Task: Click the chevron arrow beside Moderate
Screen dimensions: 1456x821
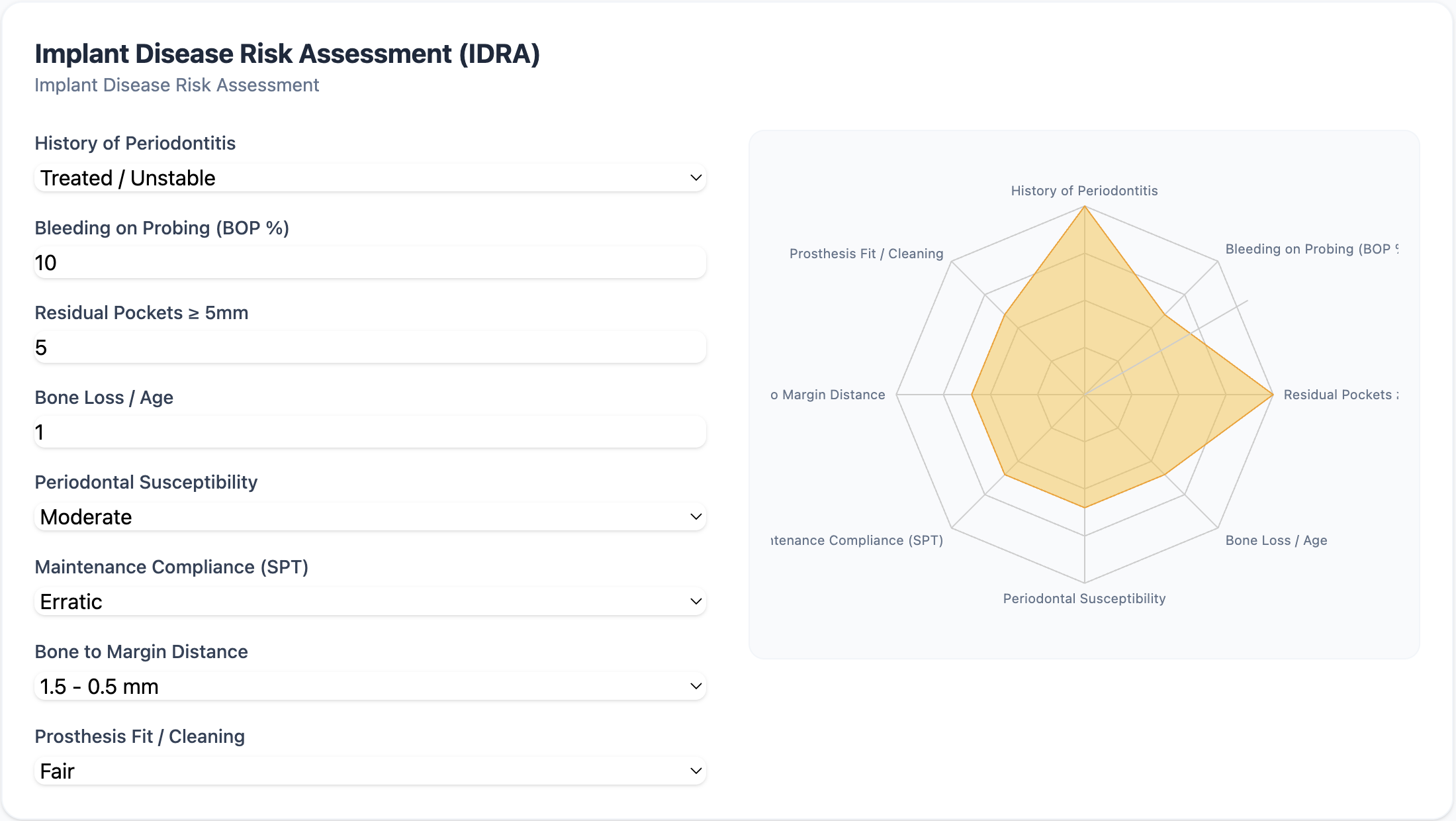Action: coord(696,516)
